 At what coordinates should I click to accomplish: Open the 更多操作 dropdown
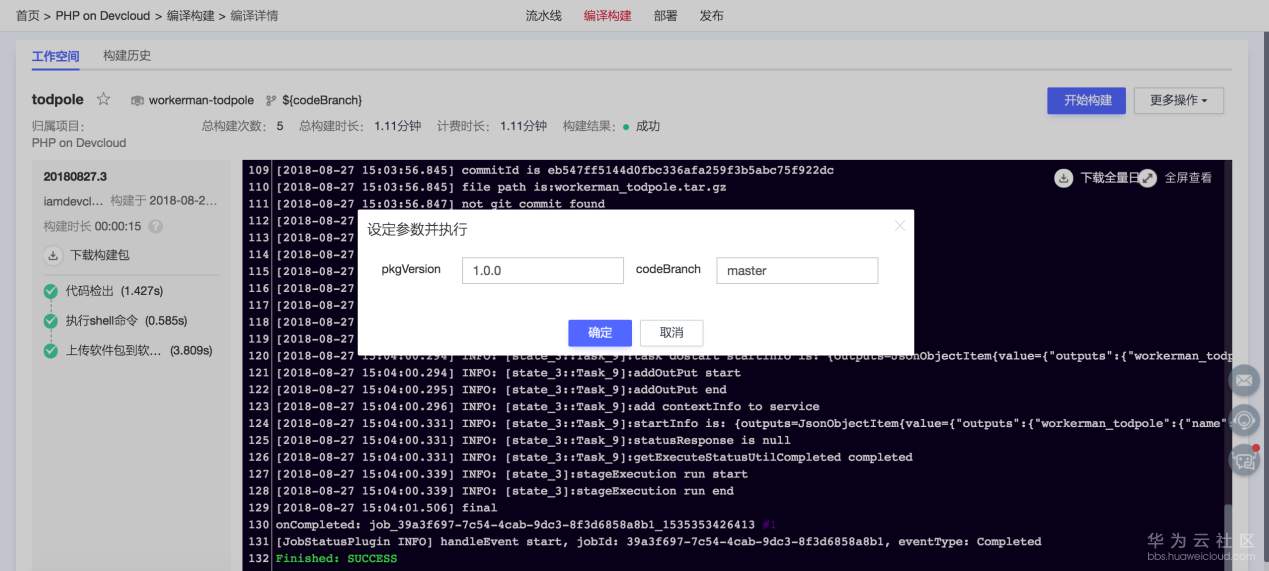point(1179,101)
